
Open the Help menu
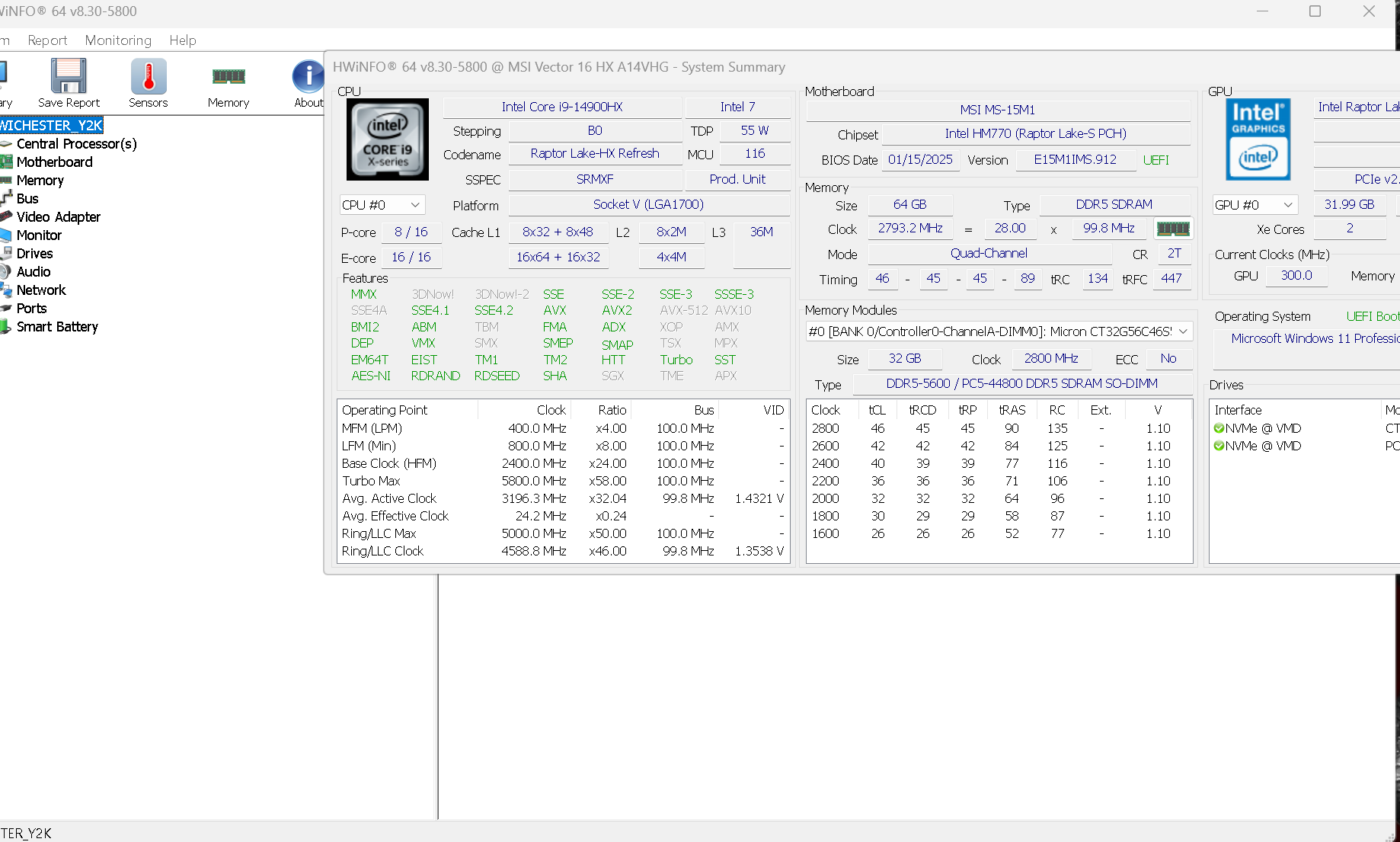[183, 40]
